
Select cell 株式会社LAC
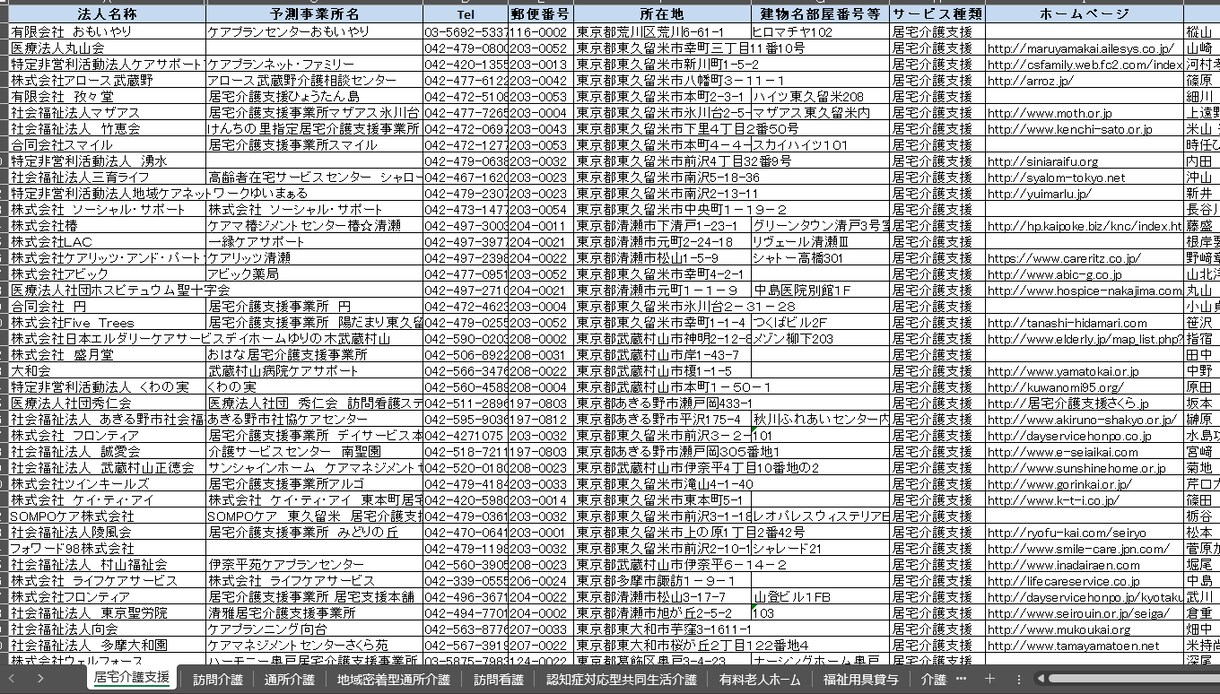pos(108,242)
